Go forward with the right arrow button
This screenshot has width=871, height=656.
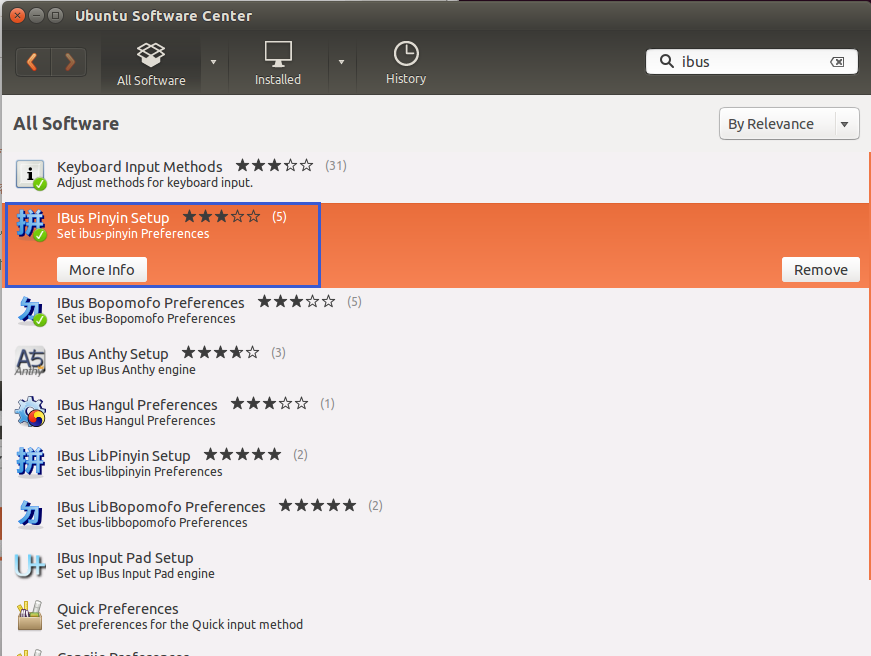click(x=69, y=62)
